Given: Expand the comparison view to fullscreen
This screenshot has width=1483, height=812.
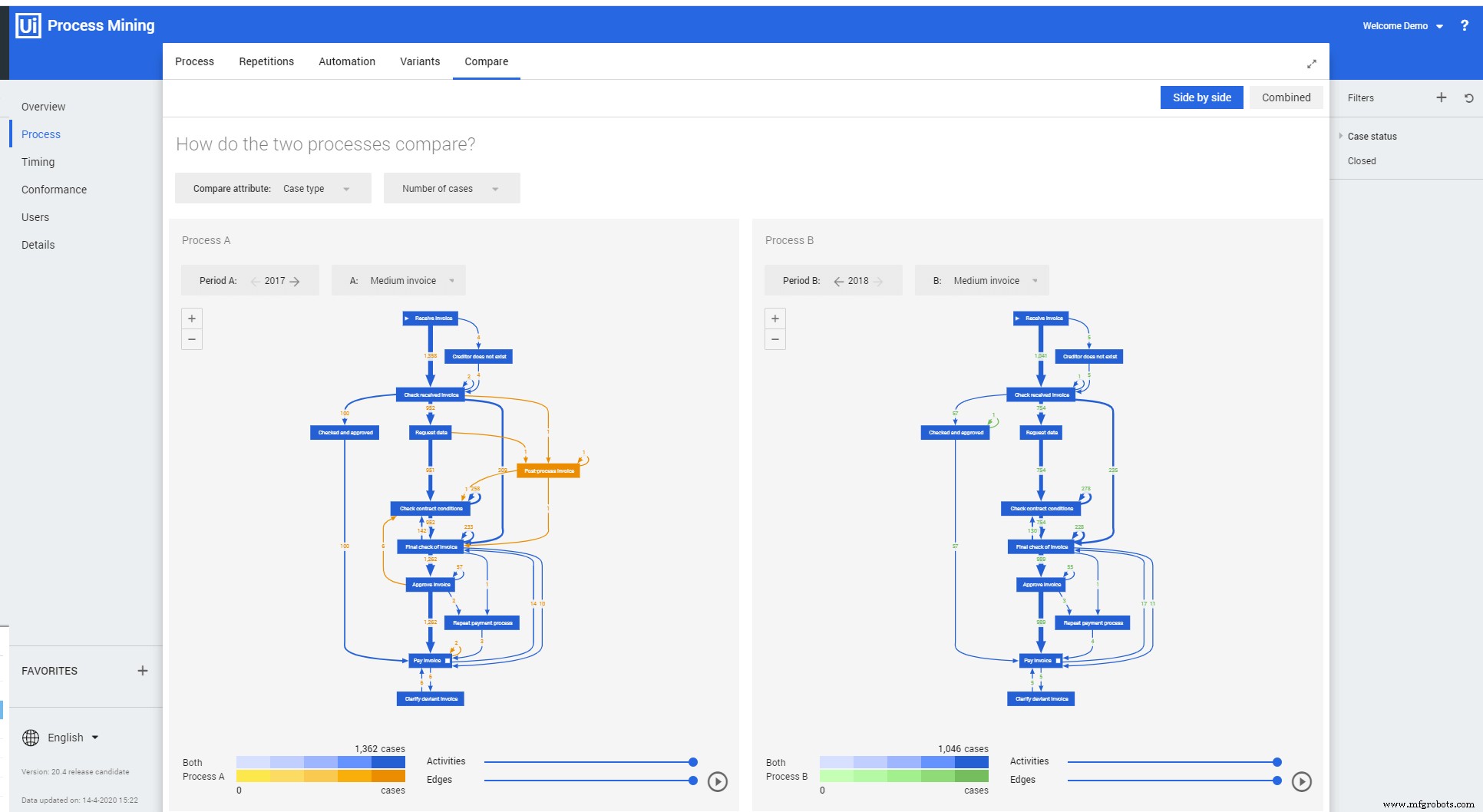Looking at the screenshot, I should (1312, 64).
